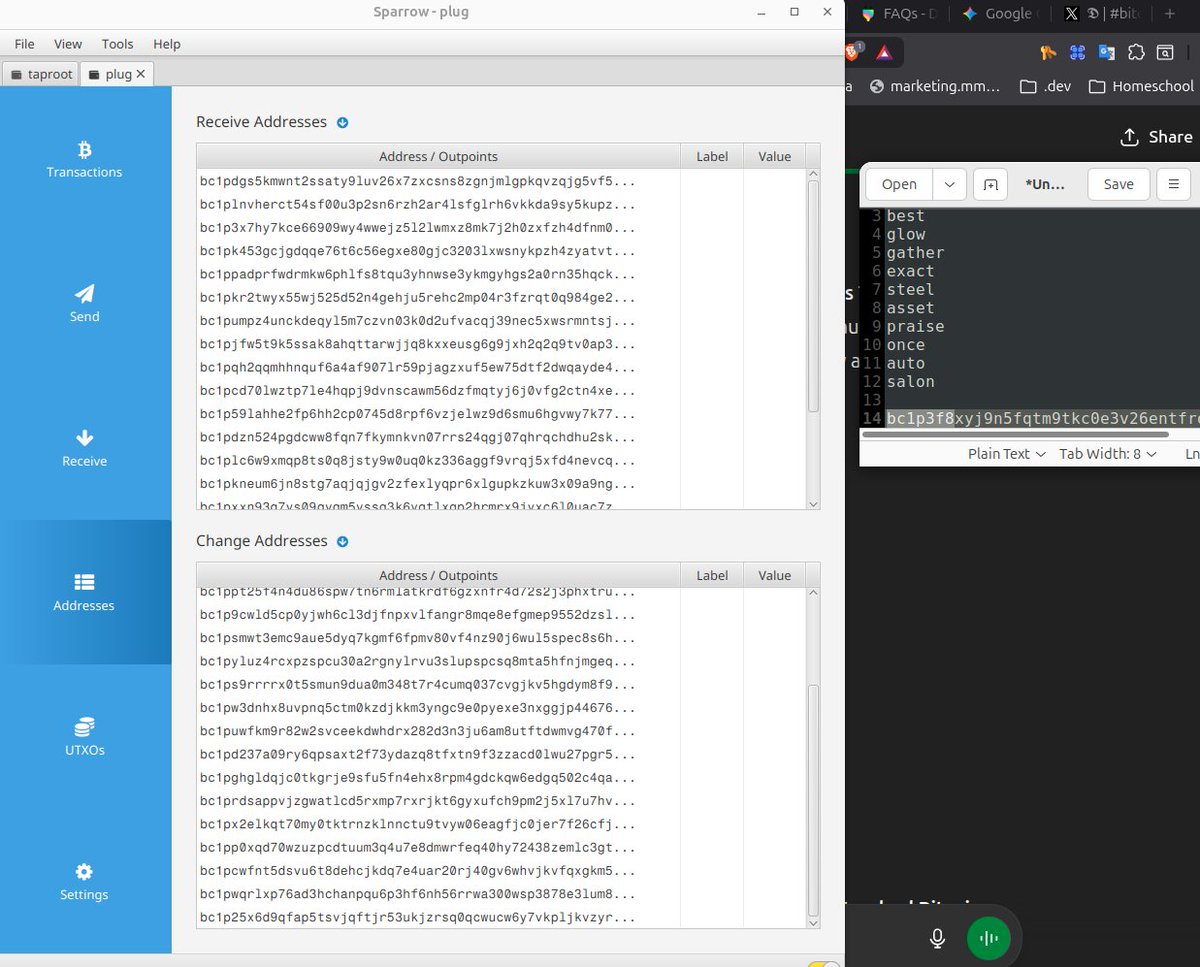Switch to the X #bitcoin browser tab

tap(1103, 14)
